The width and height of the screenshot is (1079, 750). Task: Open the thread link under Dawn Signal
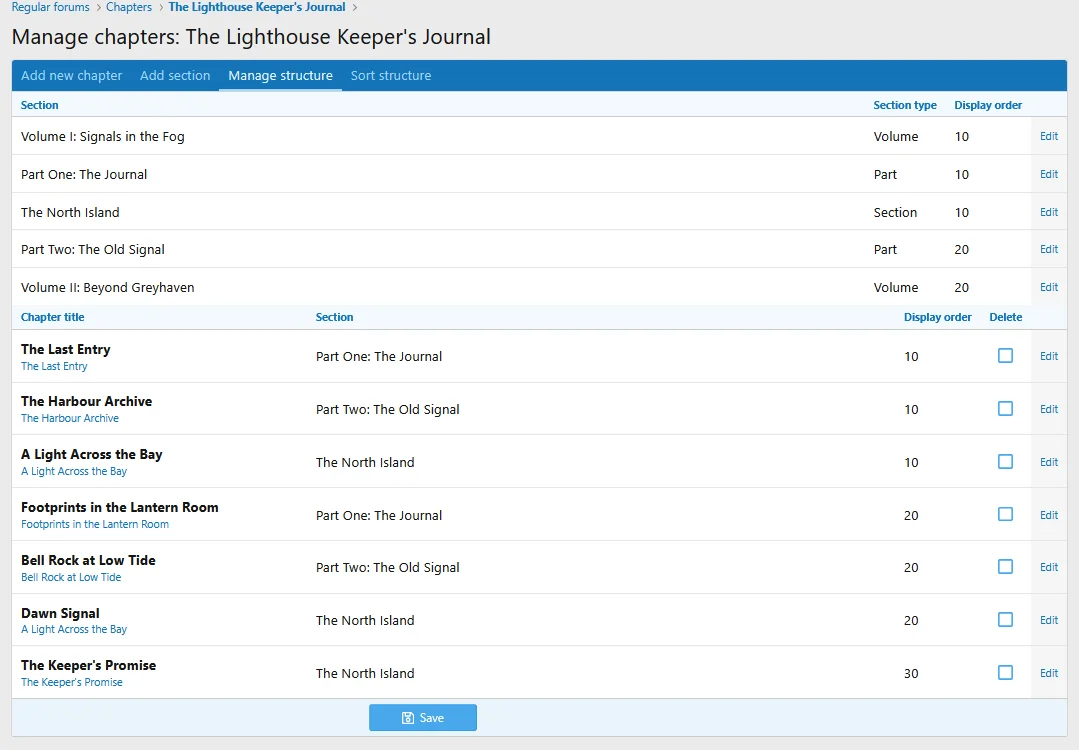[x=74, y=630]
